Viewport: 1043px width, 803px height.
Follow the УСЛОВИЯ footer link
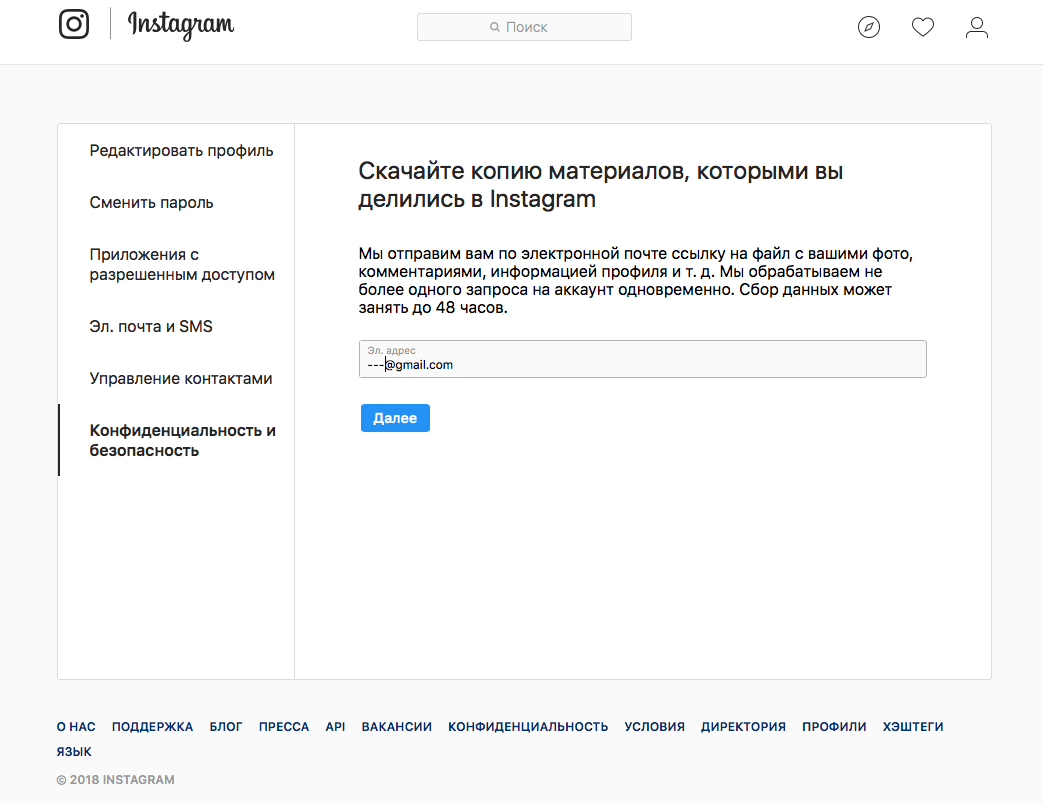pos(655,726)
